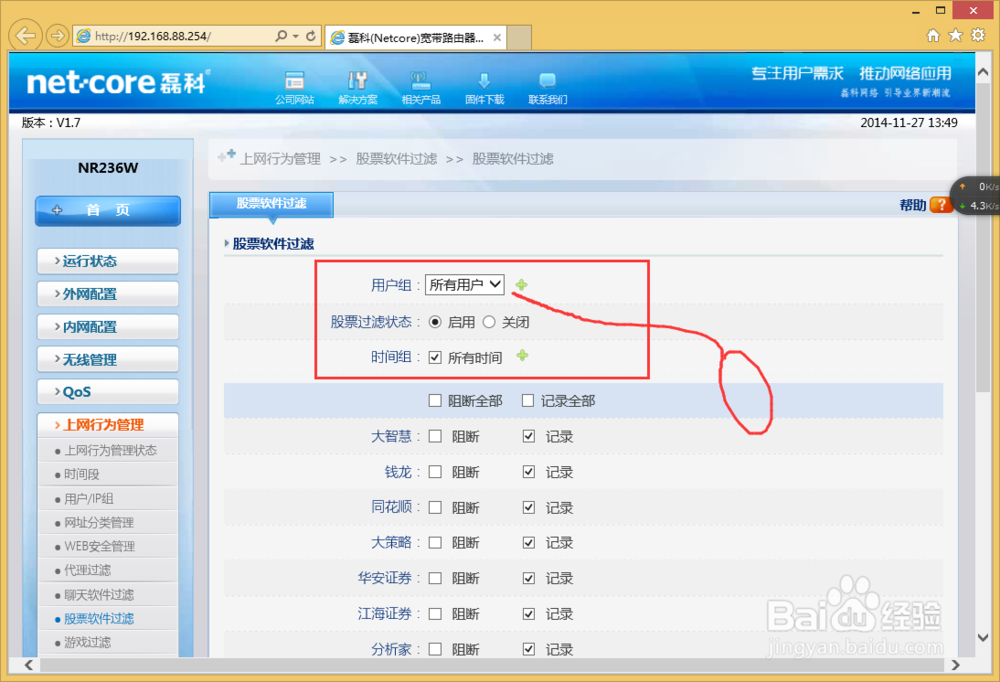Viewport: 1000px width, 682px height.
Task: Open the 所有用户 dropdown
Action: (x=464, y=284)
